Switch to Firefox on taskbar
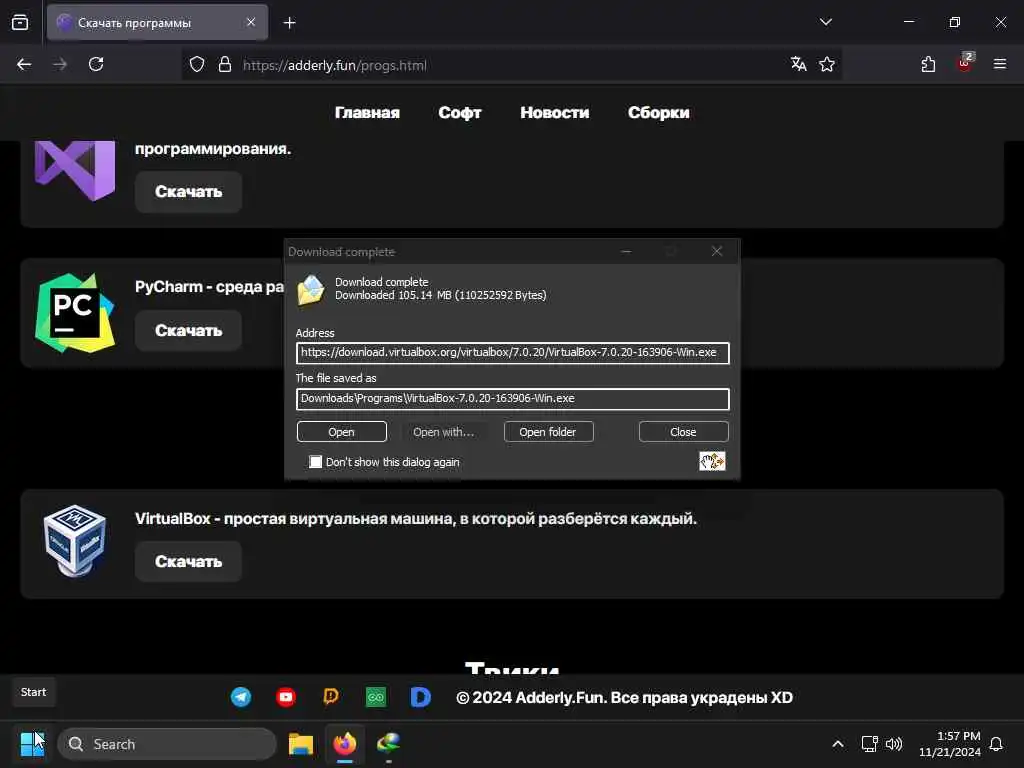 [x=345, y=744]
